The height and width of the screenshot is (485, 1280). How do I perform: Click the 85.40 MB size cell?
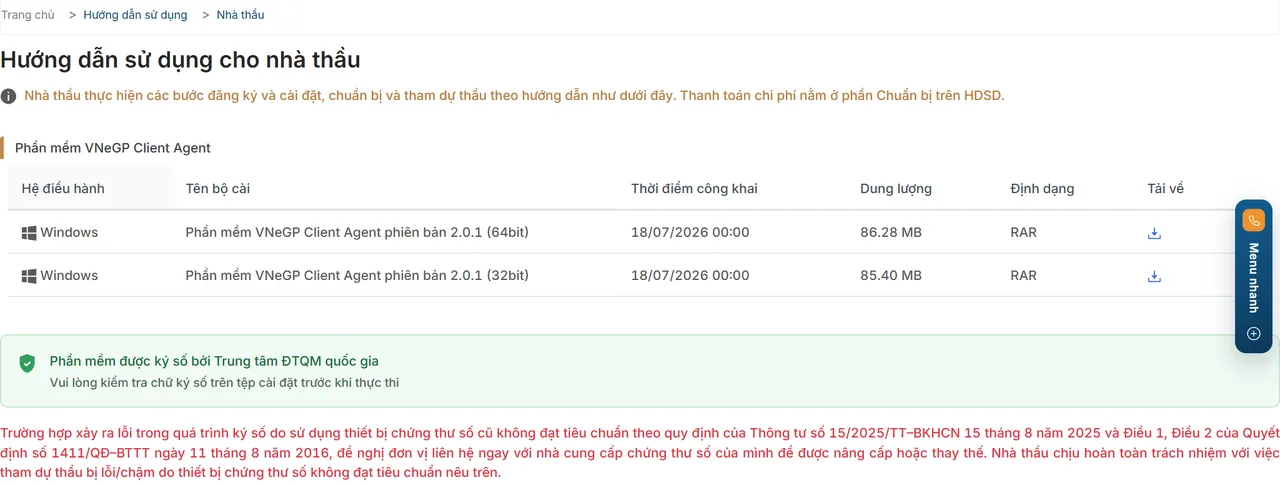click(890, 276)
